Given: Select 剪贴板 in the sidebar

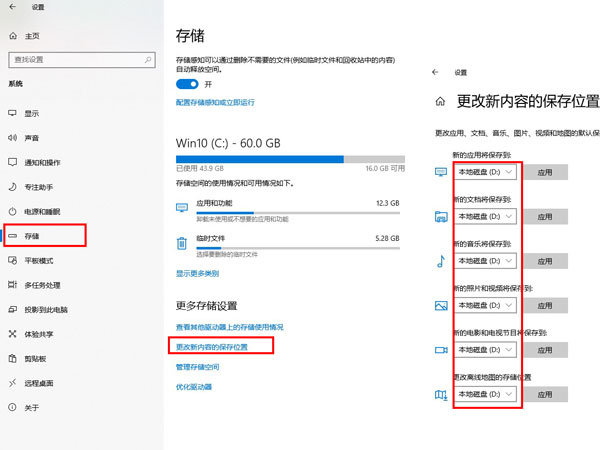Looking at the screenshot, I should click(35, 359).
